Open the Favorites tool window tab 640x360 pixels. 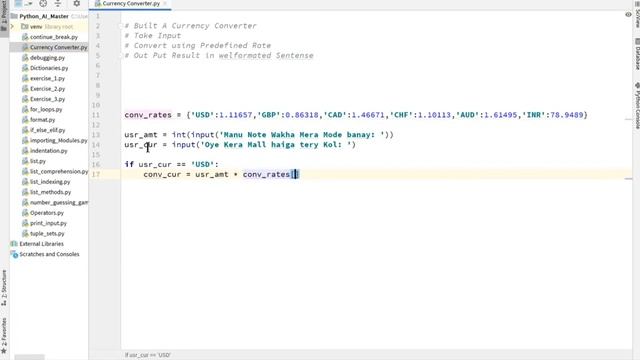pos(4,336)
